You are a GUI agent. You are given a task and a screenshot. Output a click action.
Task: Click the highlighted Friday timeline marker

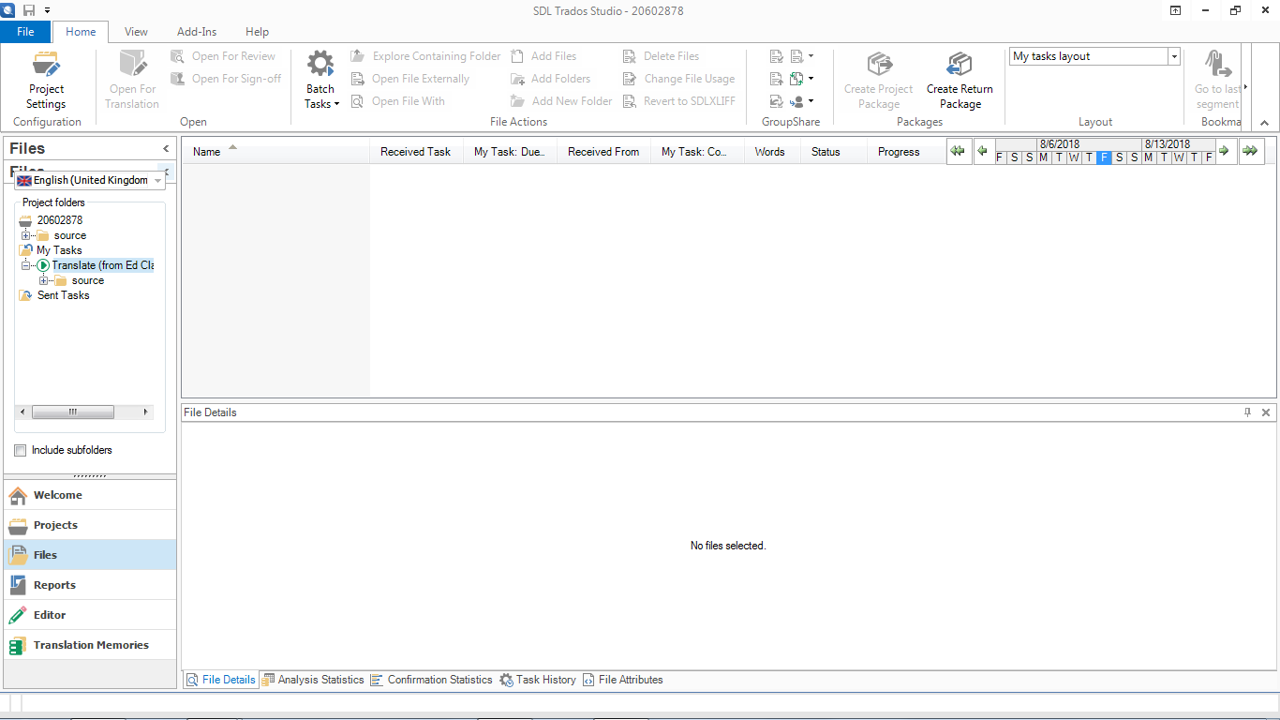point(1104,158)
